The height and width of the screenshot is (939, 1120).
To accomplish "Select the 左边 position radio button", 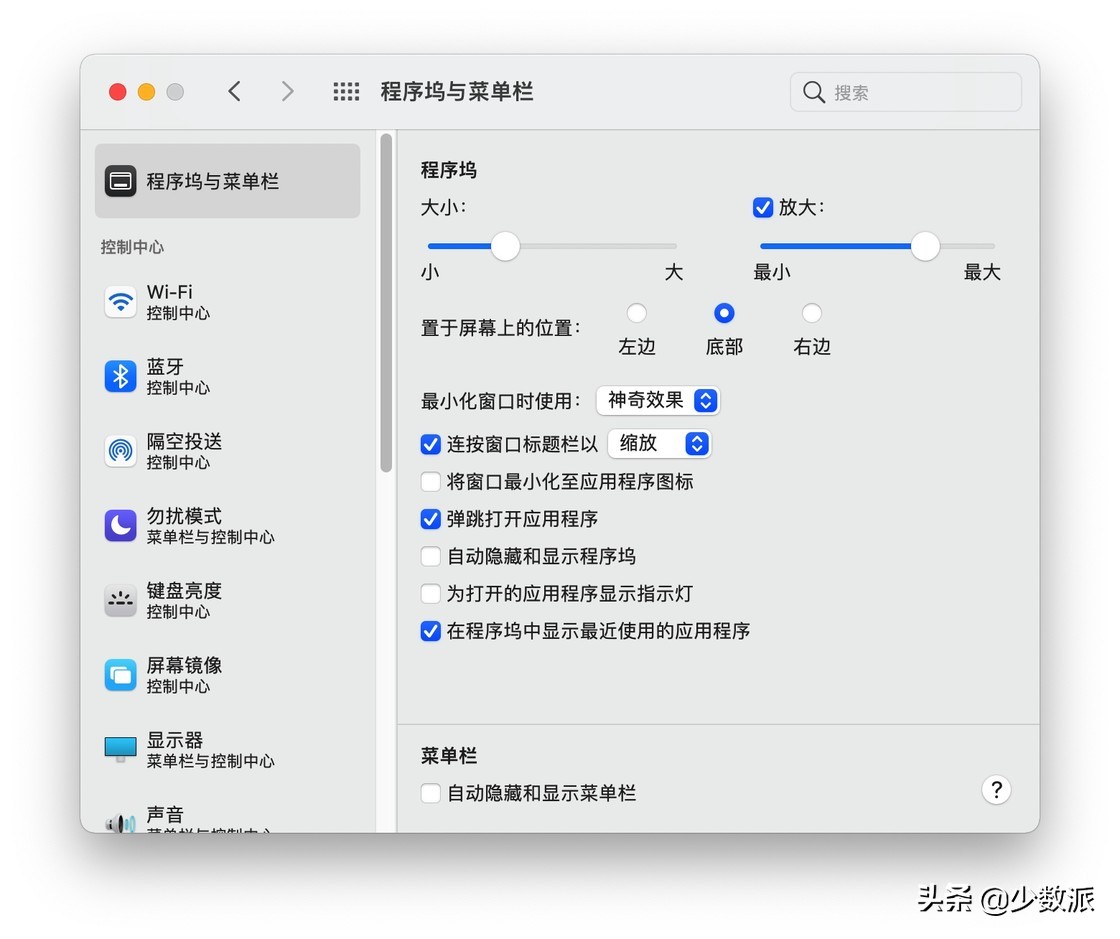I will point(636,312).
